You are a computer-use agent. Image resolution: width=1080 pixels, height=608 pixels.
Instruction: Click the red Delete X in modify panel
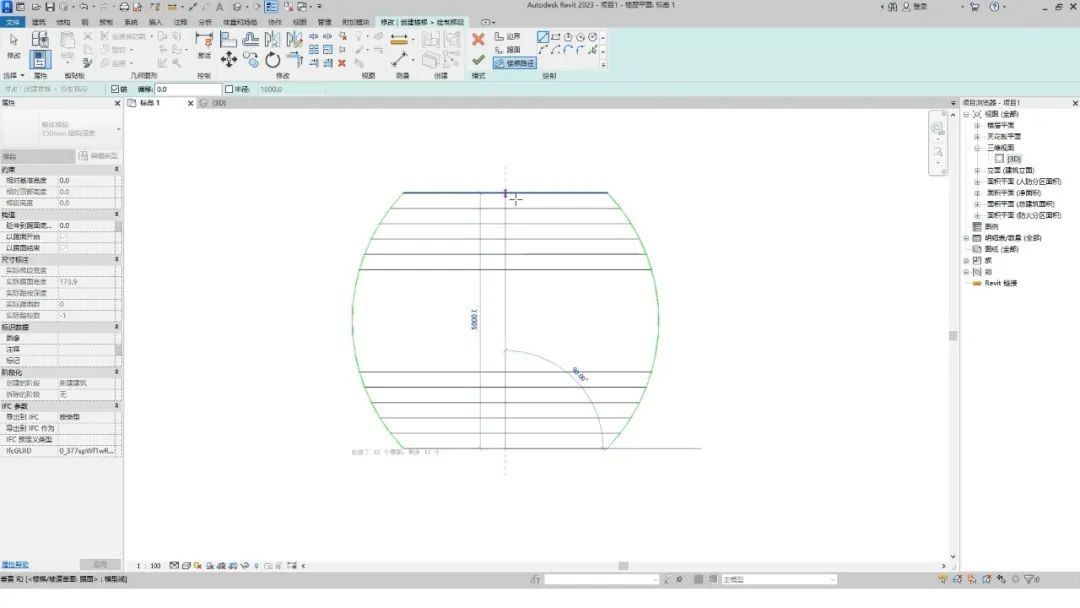point(342,63)
